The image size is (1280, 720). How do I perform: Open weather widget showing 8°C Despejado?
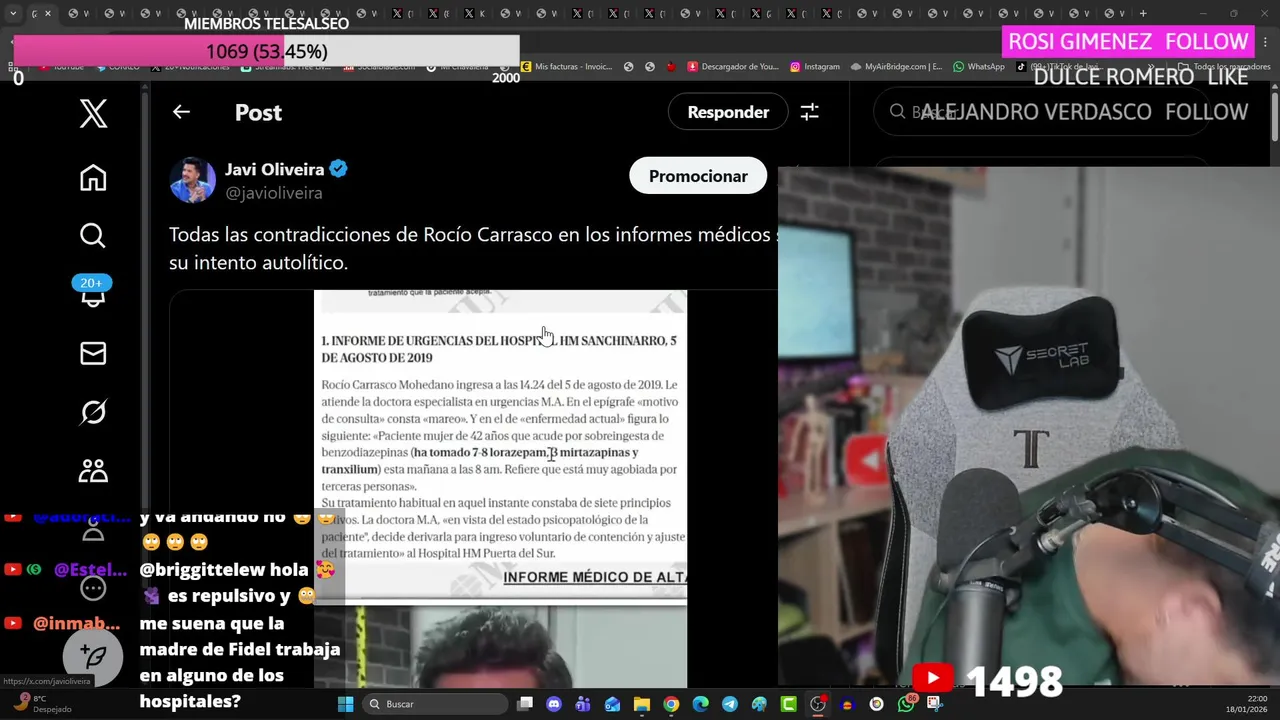pos(42,704)
